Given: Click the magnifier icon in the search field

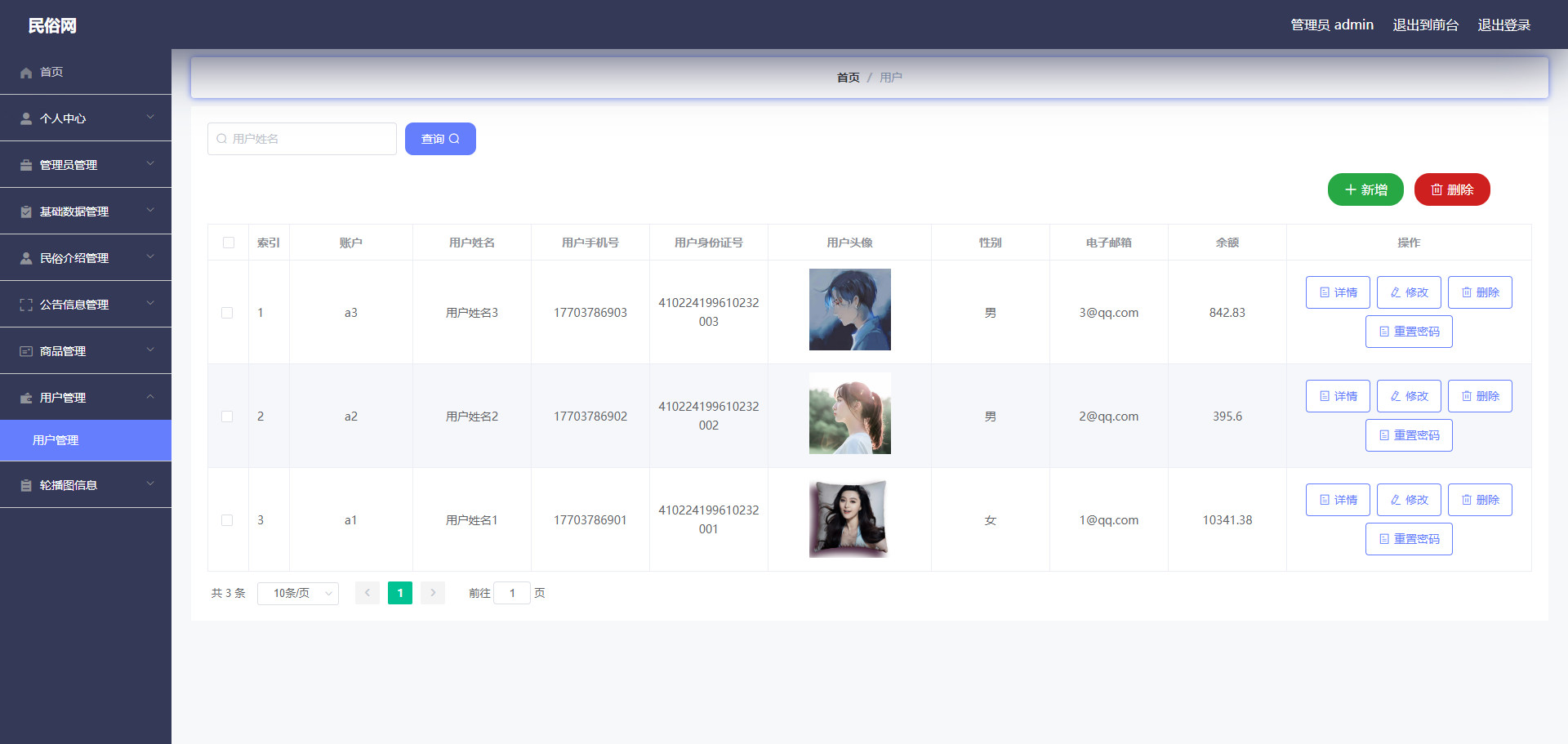Looking at the screenshot, I should click(x=221, y=140).
